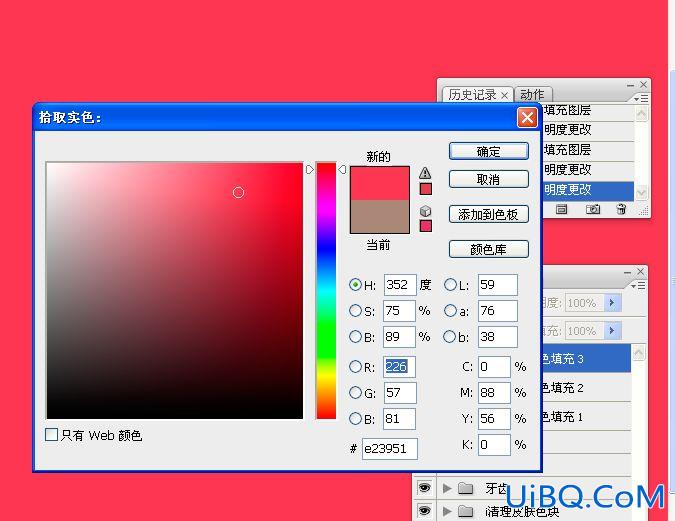Viewport: 675px width, 521px height.
Task: Click the Y yellow field showing 56
Action: [494, 419]
